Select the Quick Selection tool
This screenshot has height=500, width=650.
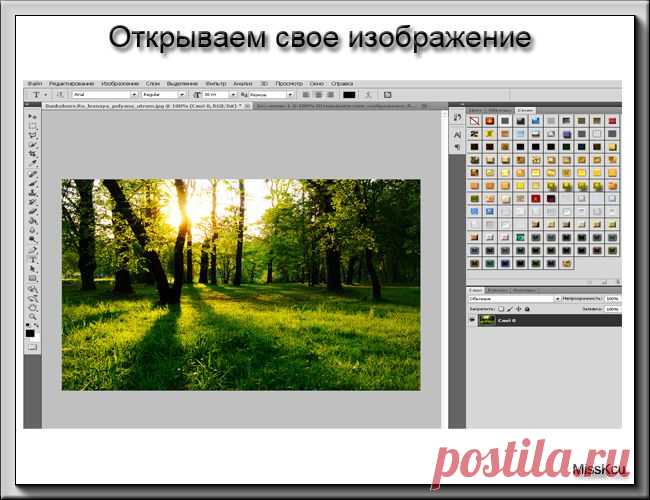[32, 145]
